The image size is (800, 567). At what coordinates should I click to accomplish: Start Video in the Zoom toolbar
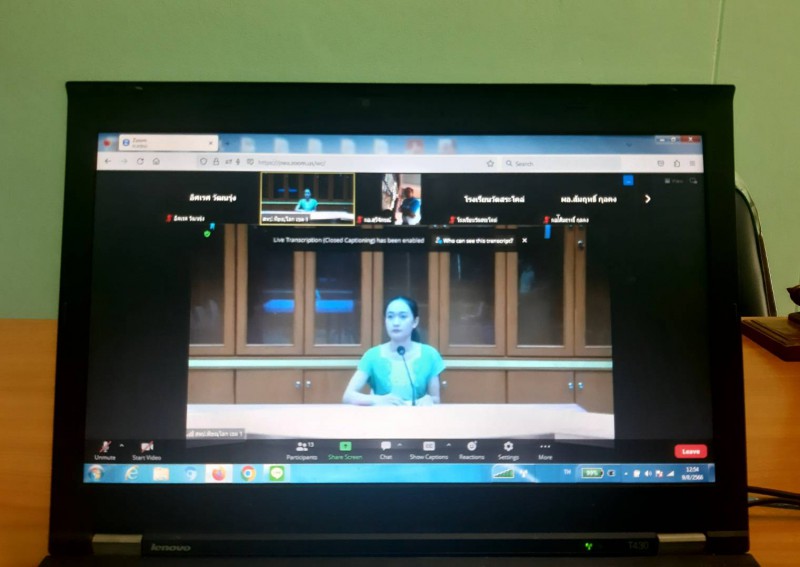pyautogui.click(x=146, y=451)
